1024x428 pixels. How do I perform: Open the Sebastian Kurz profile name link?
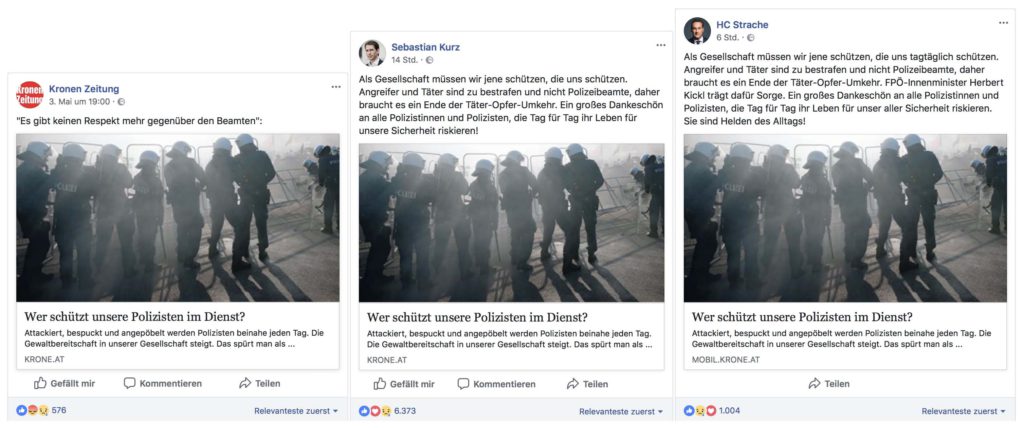pos(425,47)
